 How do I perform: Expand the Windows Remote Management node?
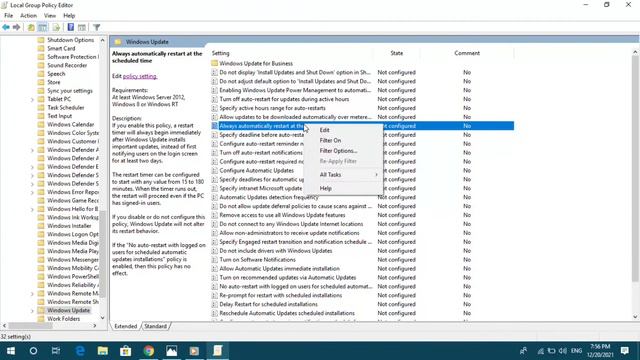[x=32, y=293]
